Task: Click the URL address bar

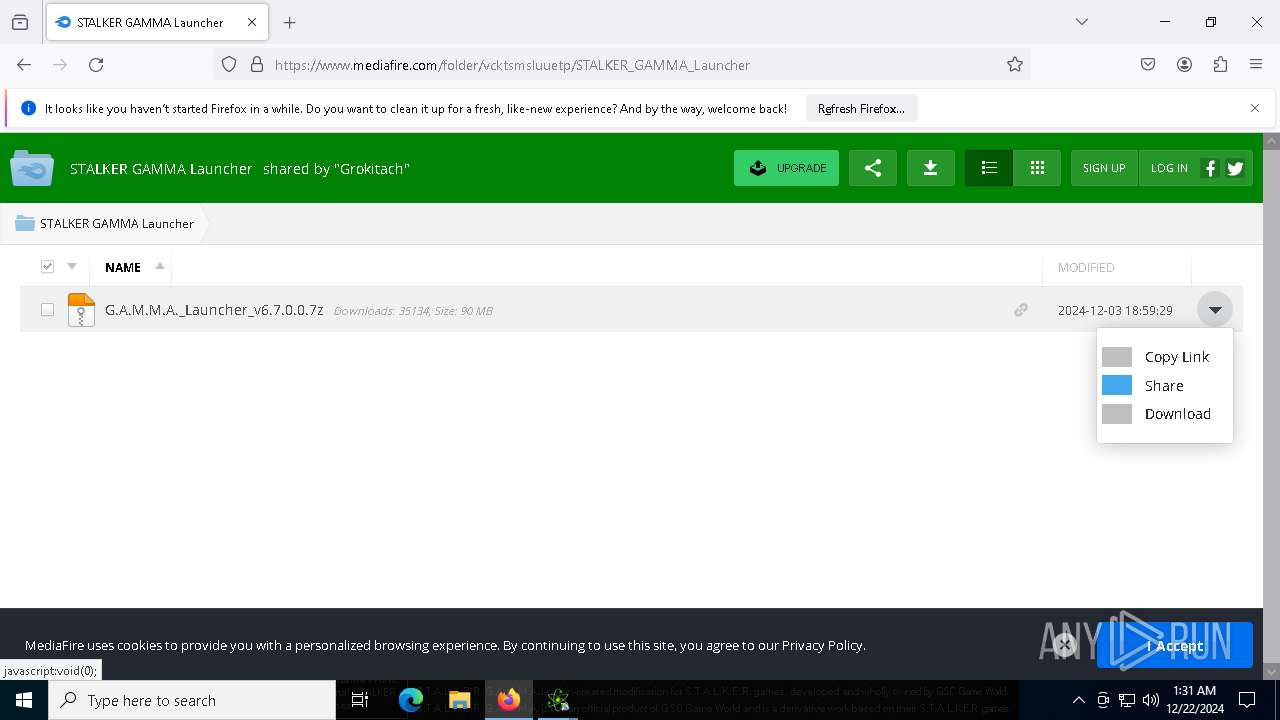Action: click(622, 65)
